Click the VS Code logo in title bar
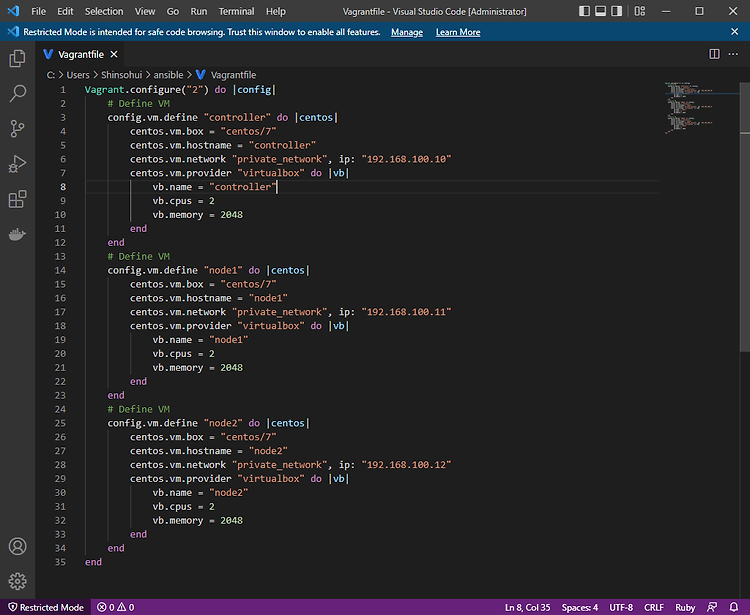The height and width of the screenshot is (615, 750). click(13, 11)
